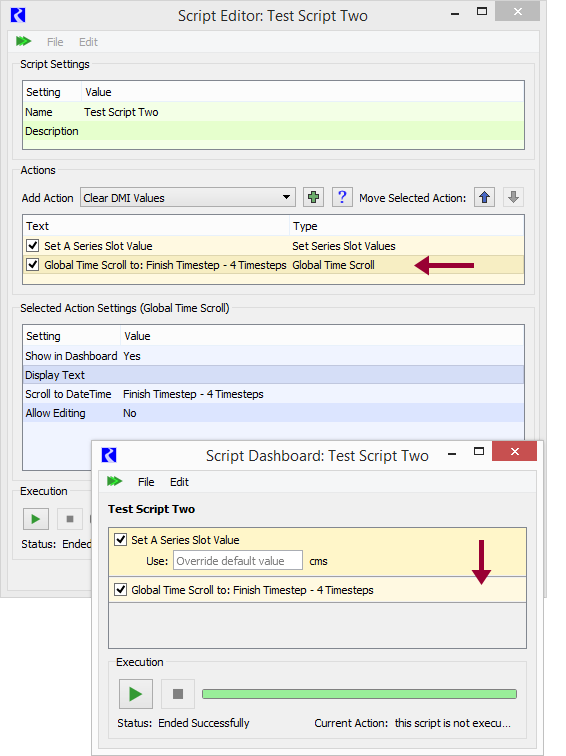Open the Edit menu in Script Dashboard

click(x=179, y=482)
